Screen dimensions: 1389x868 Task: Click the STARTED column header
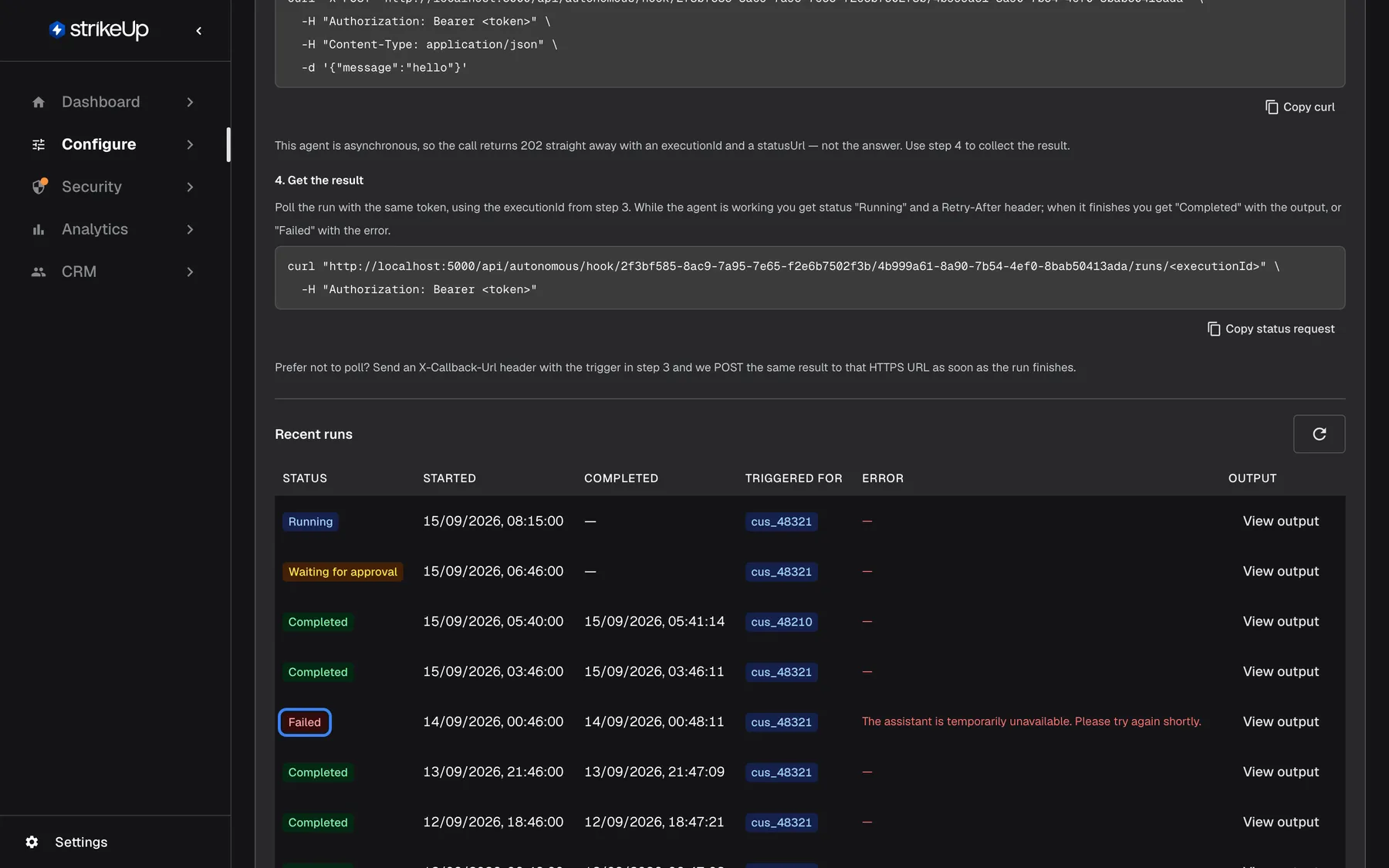click(x=449, y=478)
